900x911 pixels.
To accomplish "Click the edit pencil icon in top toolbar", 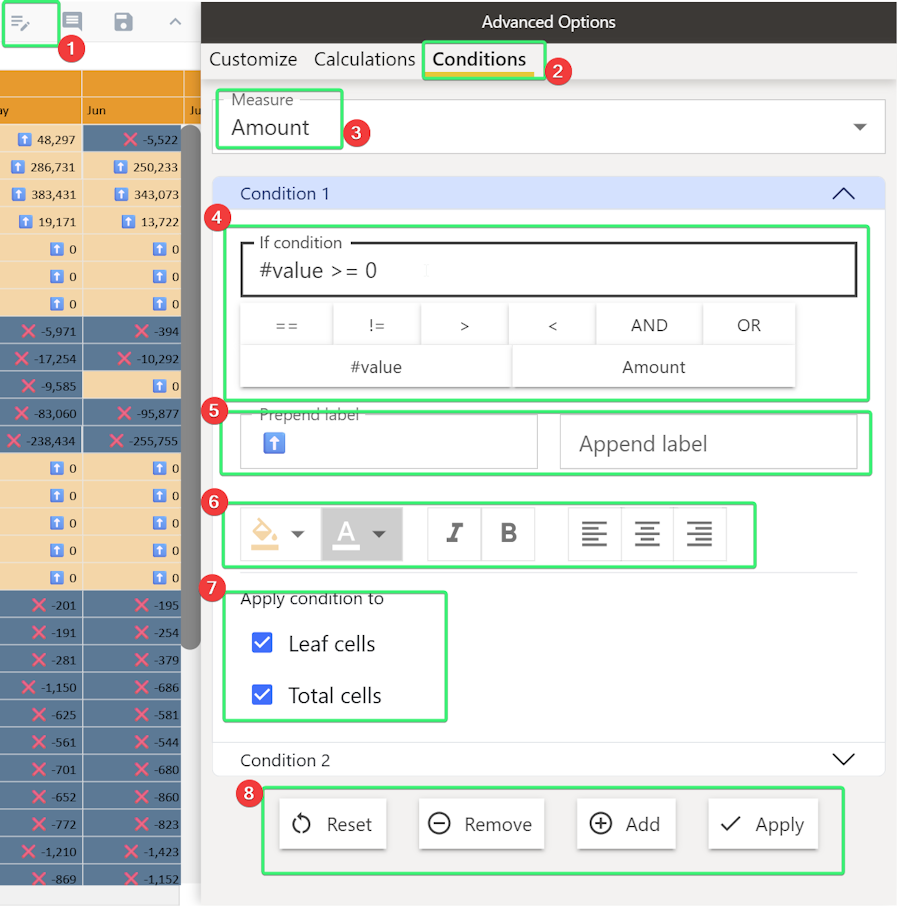I will 21,22.
